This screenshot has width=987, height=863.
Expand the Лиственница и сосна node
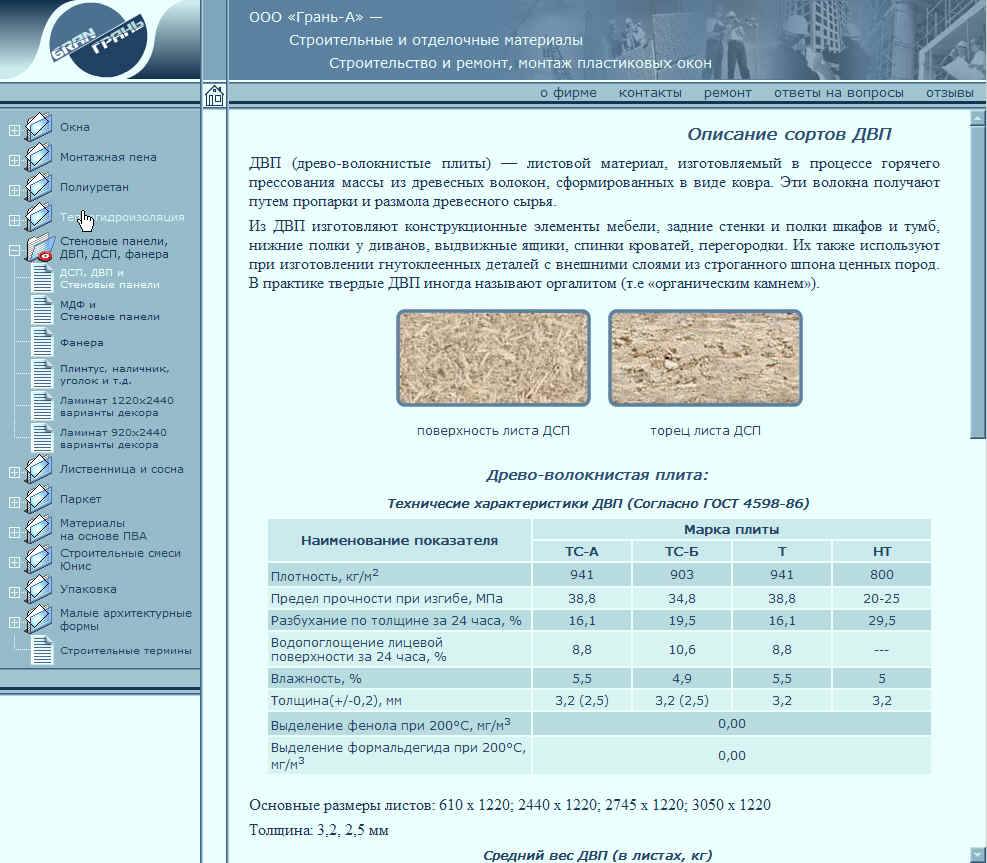14,472
